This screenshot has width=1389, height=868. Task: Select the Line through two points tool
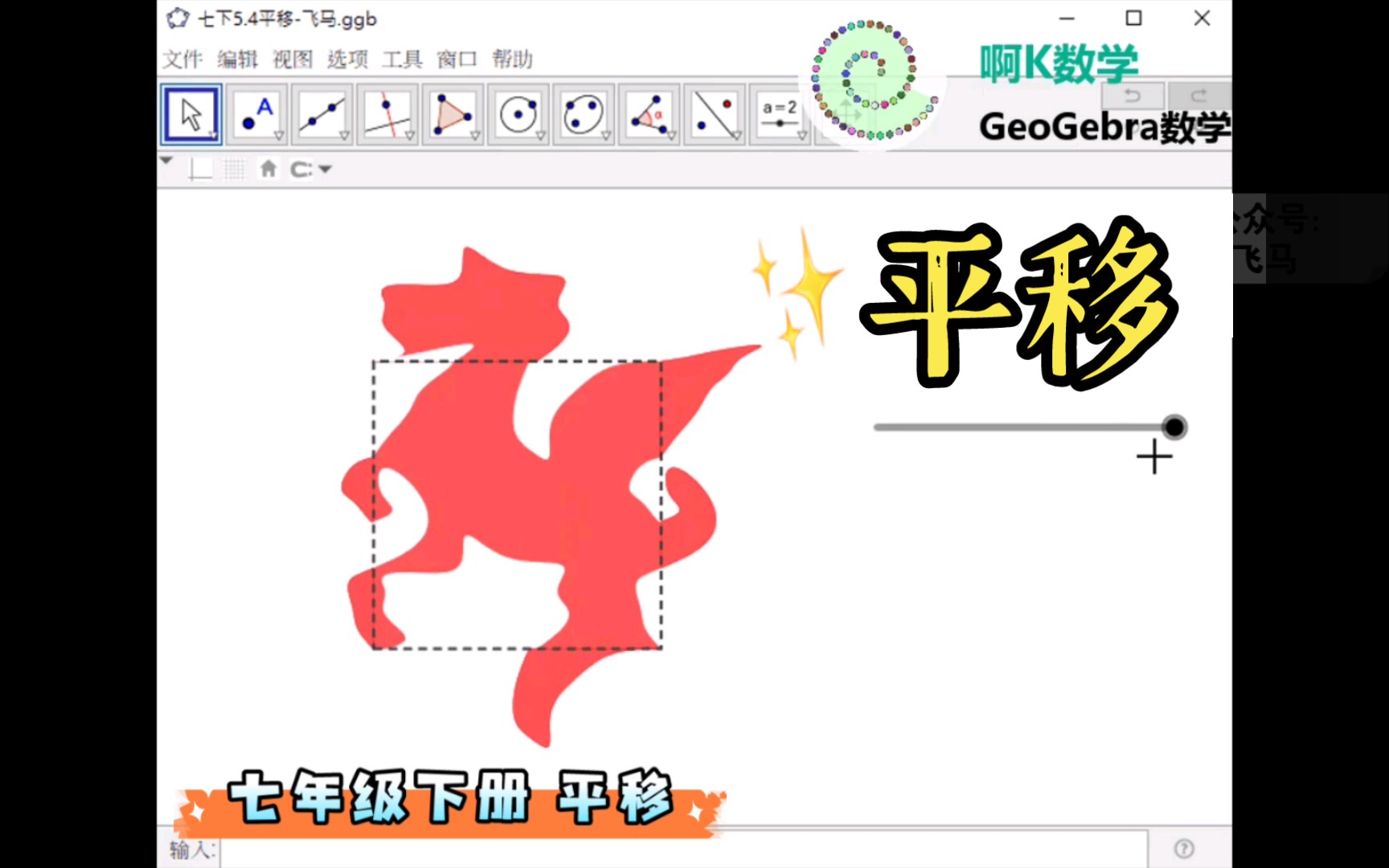pyautogui.click(x=322, y=114)
